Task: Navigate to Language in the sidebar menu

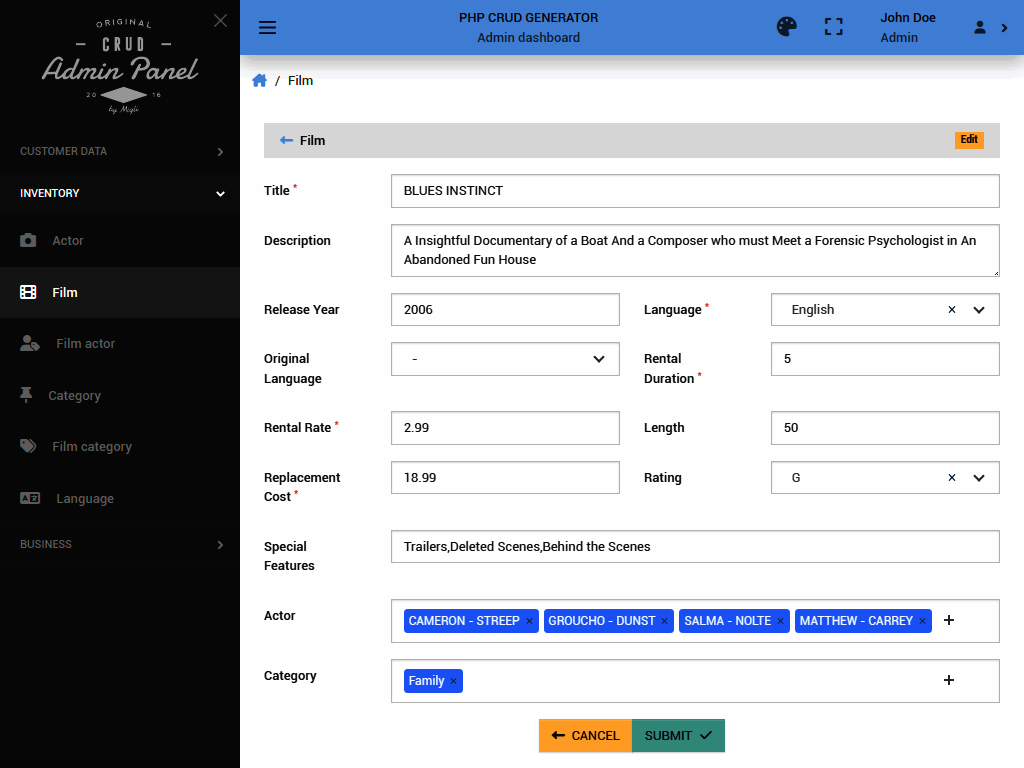Action: coord(85,498)
